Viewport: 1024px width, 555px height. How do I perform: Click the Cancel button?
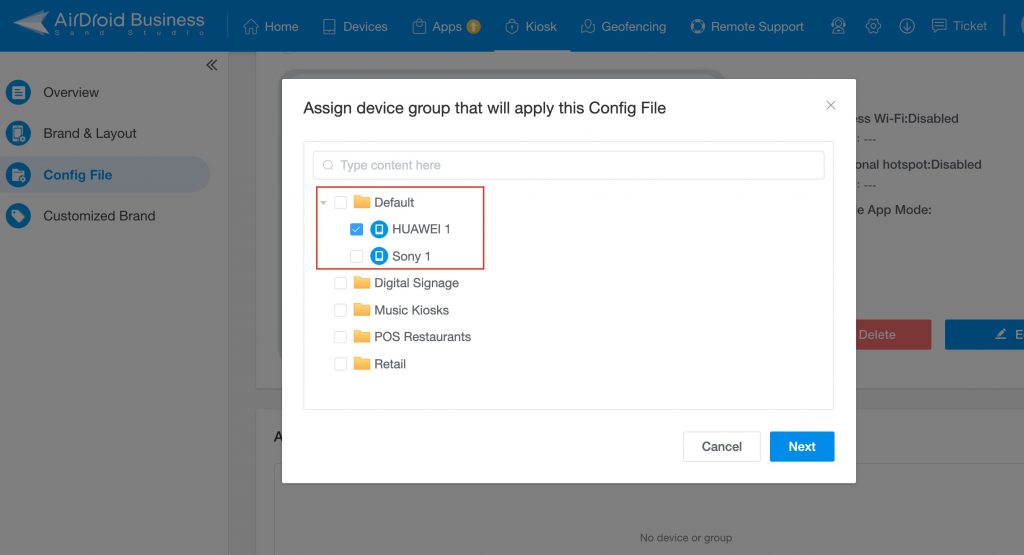click(722, 447)
